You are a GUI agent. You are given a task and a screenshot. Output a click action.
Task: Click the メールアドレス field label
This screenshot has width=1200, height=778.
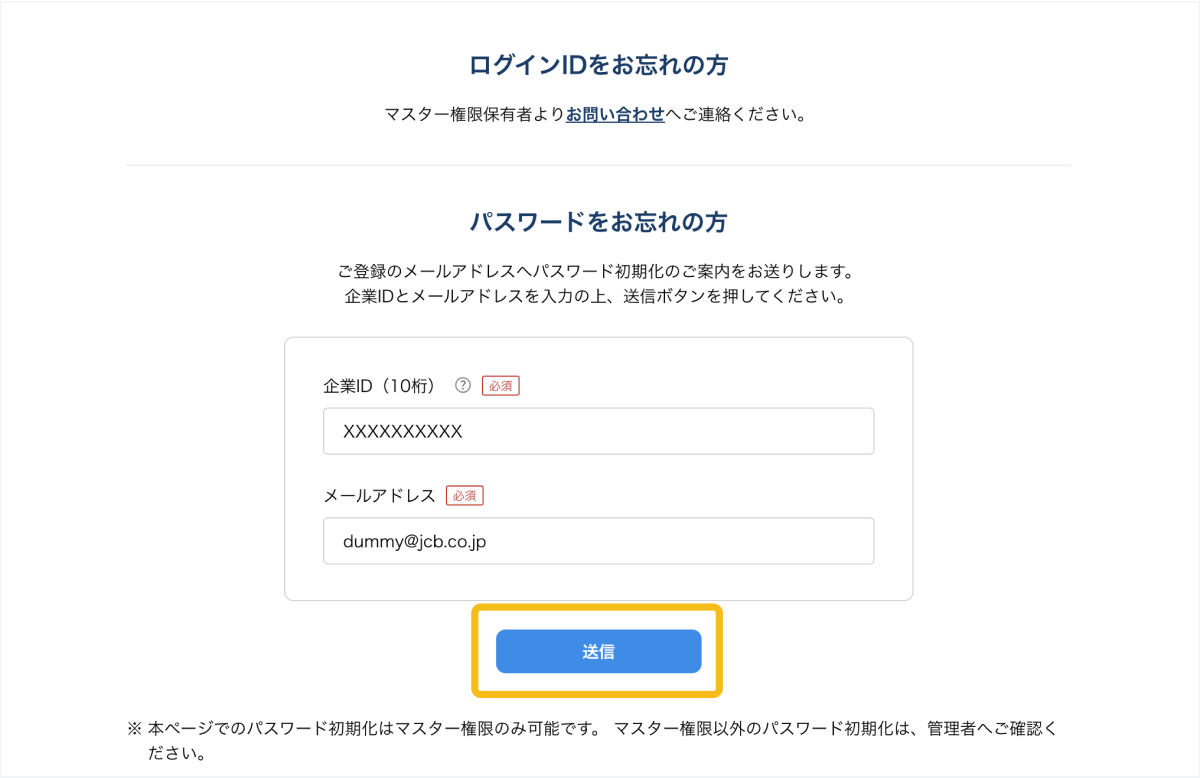379,495
